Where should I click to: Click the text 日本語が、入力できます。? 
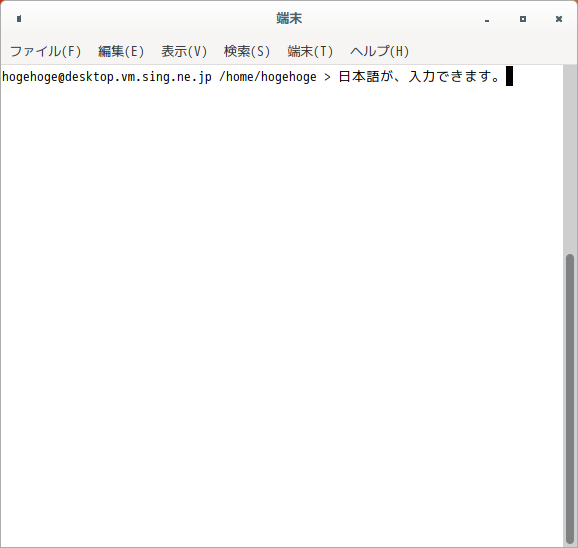(419, 77)
